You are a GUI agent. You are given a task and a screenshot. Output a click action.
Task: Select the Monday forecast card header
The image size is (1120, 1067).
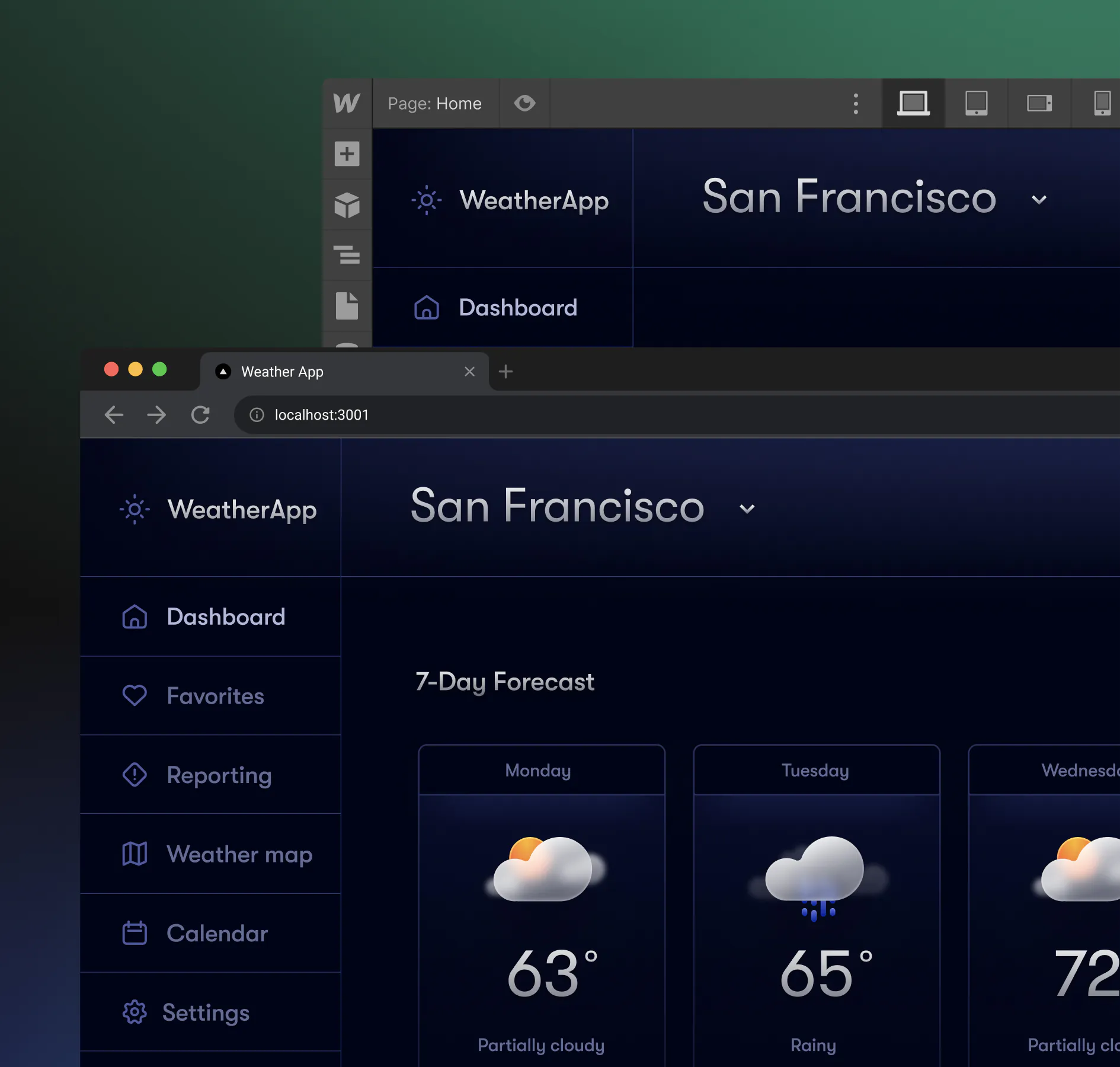coord(542,770)
